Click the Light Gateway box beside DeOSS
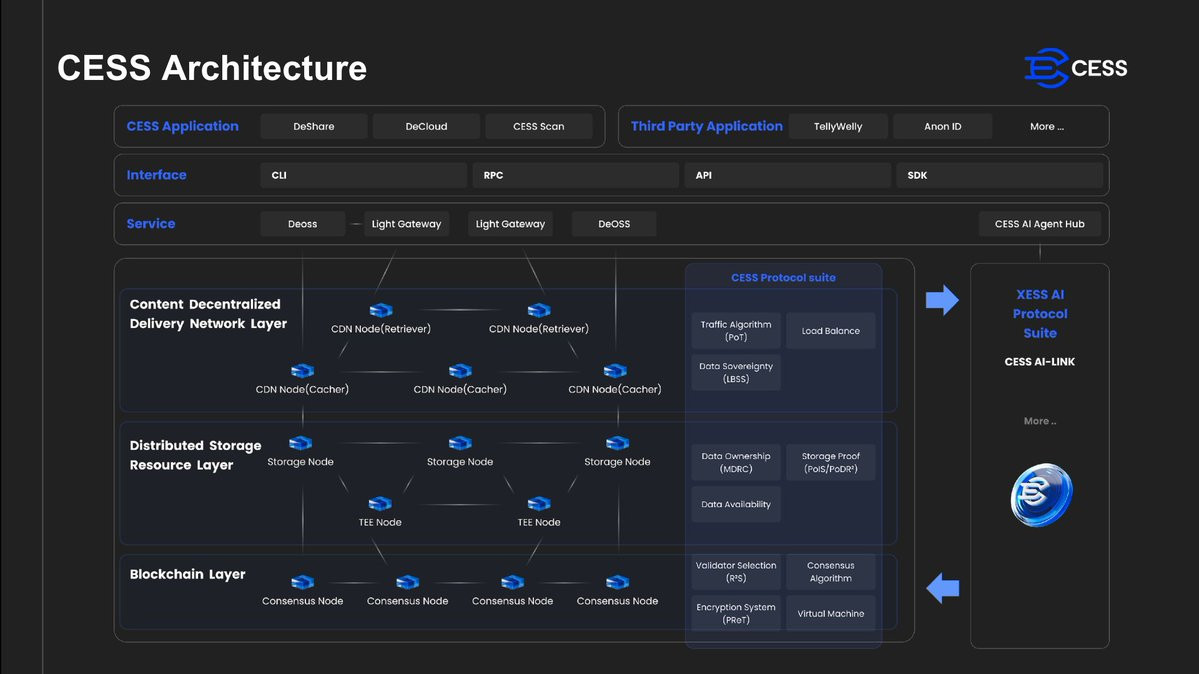This screenshot has width=1199, height=674. pyautogui.click(x=510, y=224)
